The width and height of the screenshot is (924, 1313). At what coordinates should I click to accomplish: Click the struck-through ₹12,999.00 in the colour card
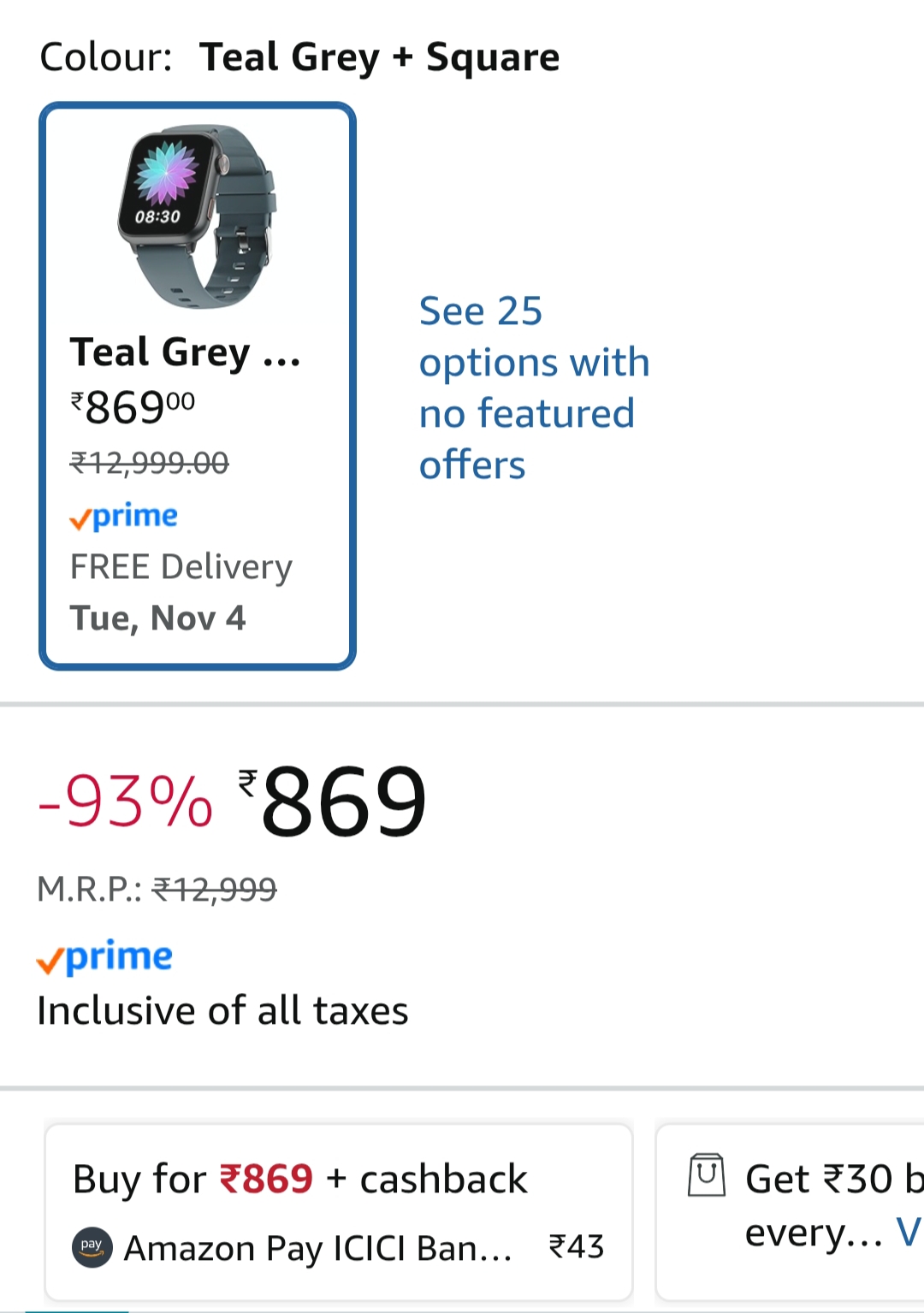(x=150, y=463)
